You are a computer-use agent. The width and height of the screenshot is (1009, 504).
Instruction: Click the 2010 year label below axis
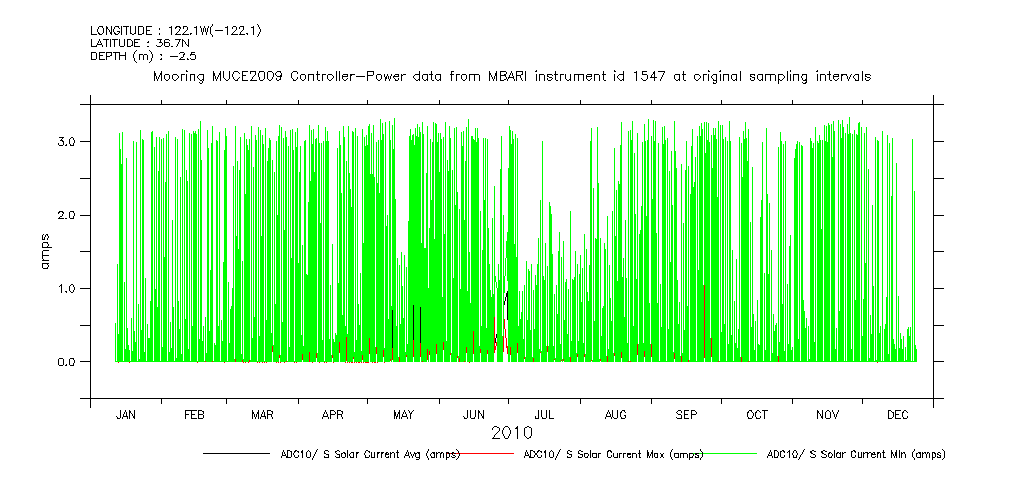tap(511, 433)
